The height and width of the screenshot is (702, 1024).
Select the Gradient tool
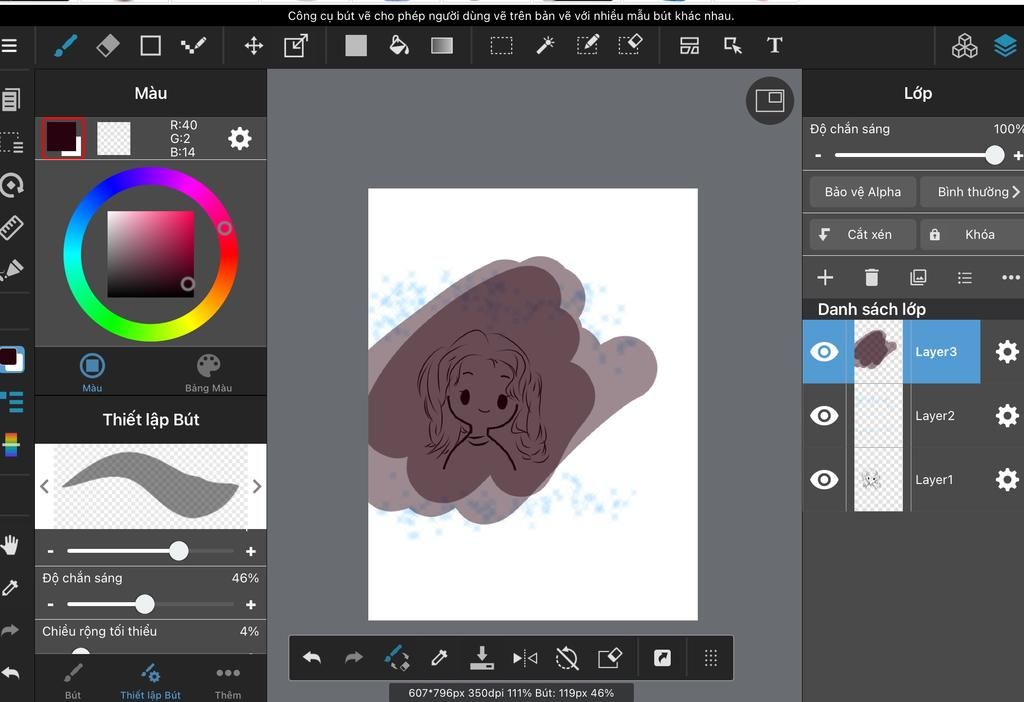click(442, 46)
